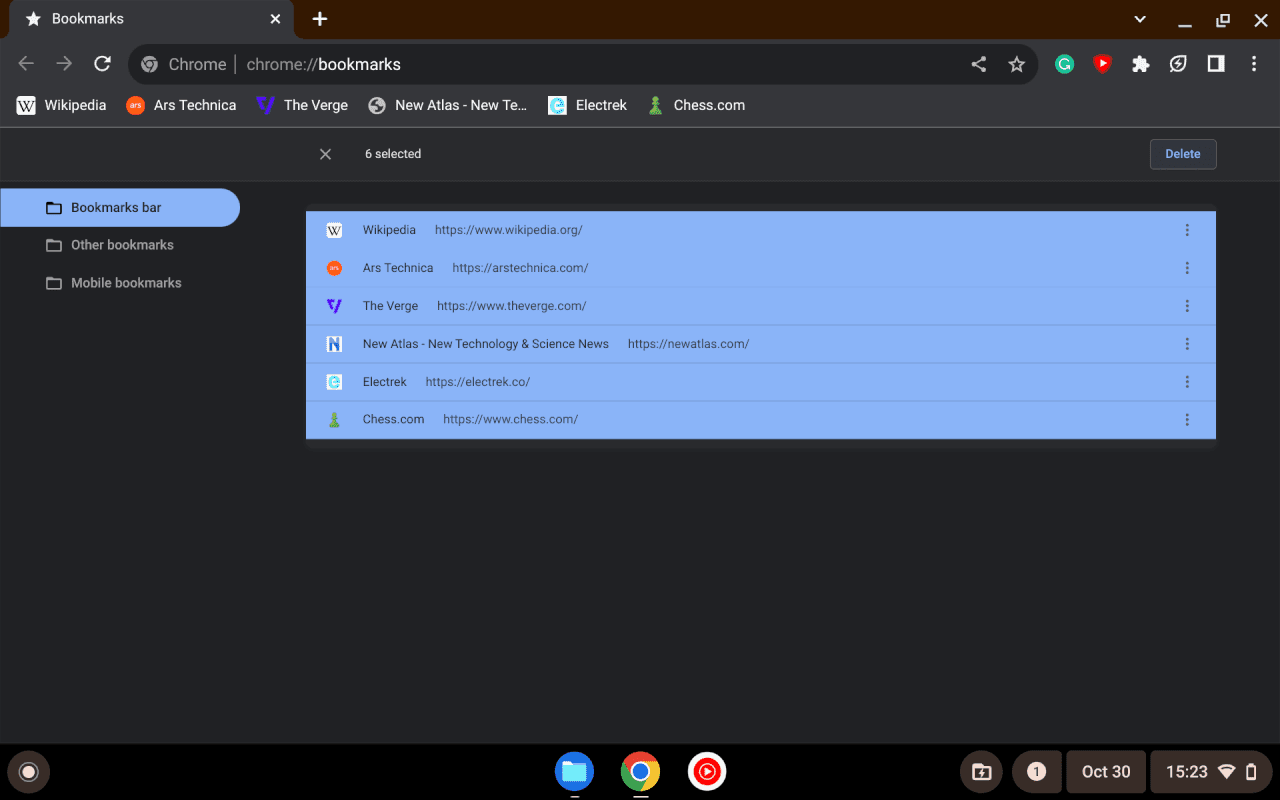Open the Grammarly extension icon

pos(1065,64)
